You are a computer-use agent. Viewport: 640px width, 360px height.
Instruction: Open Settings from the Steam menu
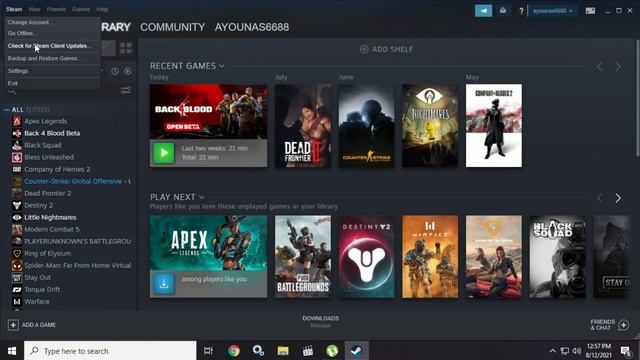tap(18, 71)
